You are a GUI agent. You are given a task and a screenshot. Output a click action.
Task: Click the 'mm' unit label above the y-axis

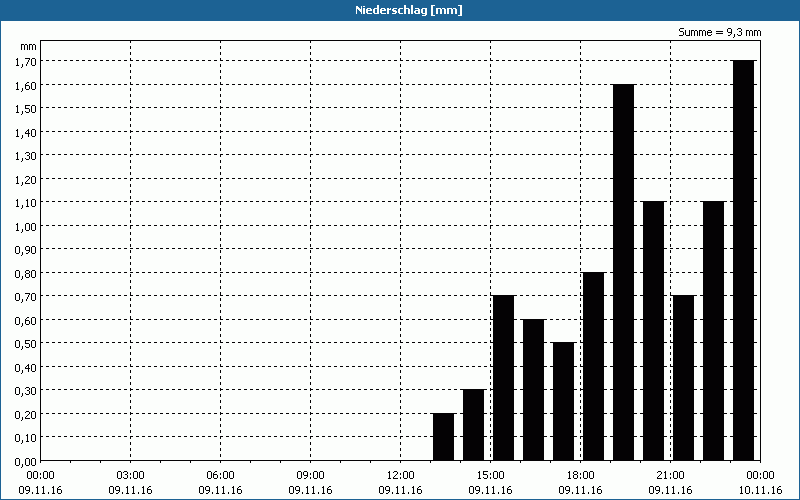[28, 46]
